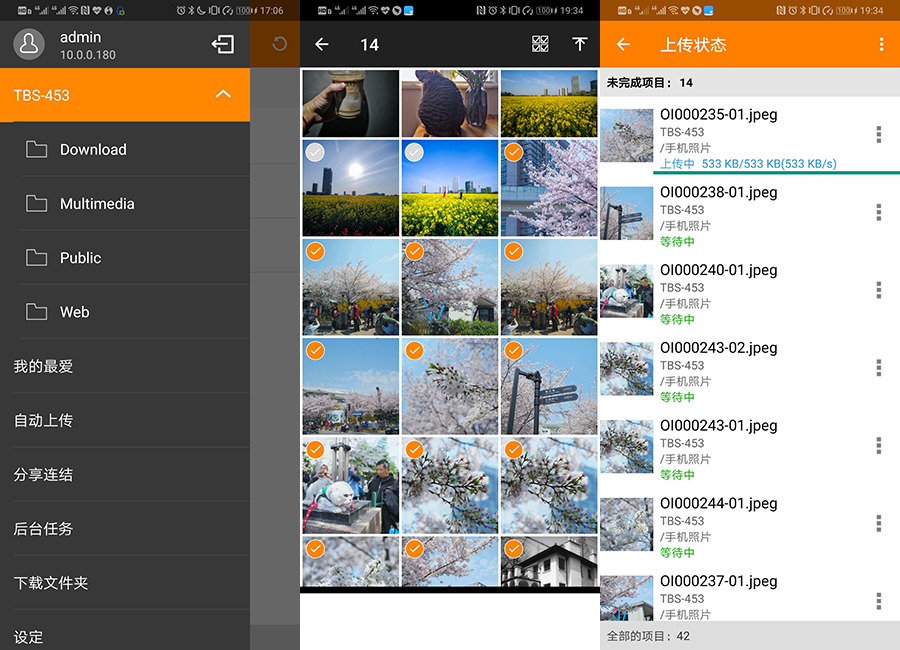The image size is (900, 650).
Task: Open options for OI000240-01.jpeg upload
Action: [878, 290]
